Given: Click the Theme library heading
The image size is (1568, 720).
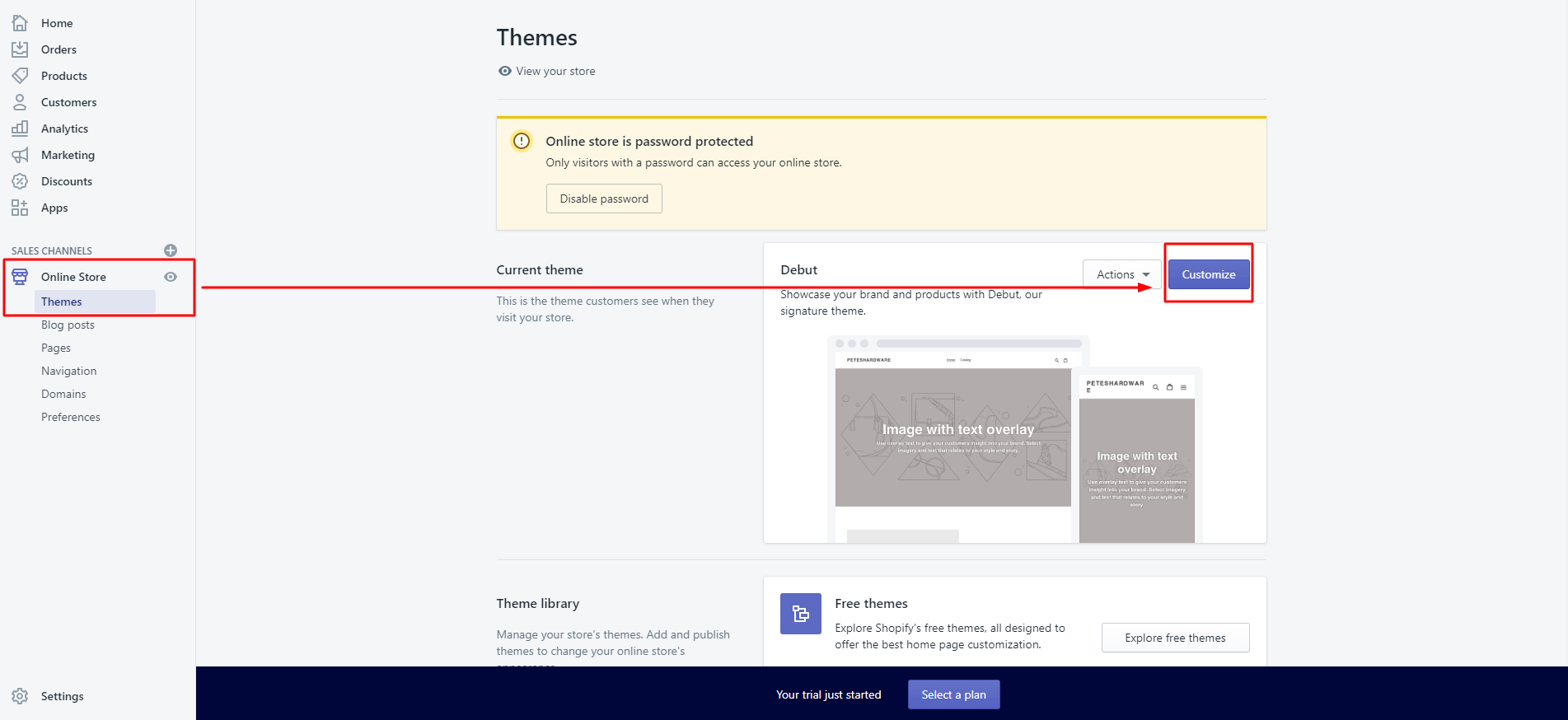Looking at the screenshot, I should pos(538,603).
